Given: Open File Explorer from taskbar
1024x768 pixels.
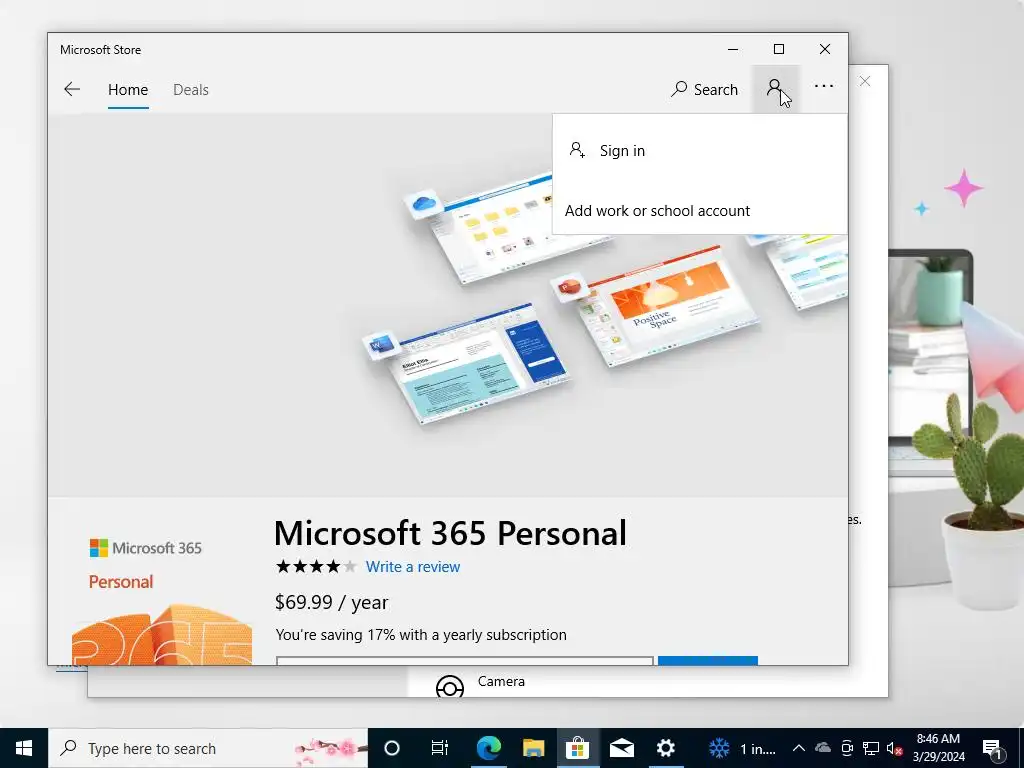Looking at the screenshot, I should (533, 748).
